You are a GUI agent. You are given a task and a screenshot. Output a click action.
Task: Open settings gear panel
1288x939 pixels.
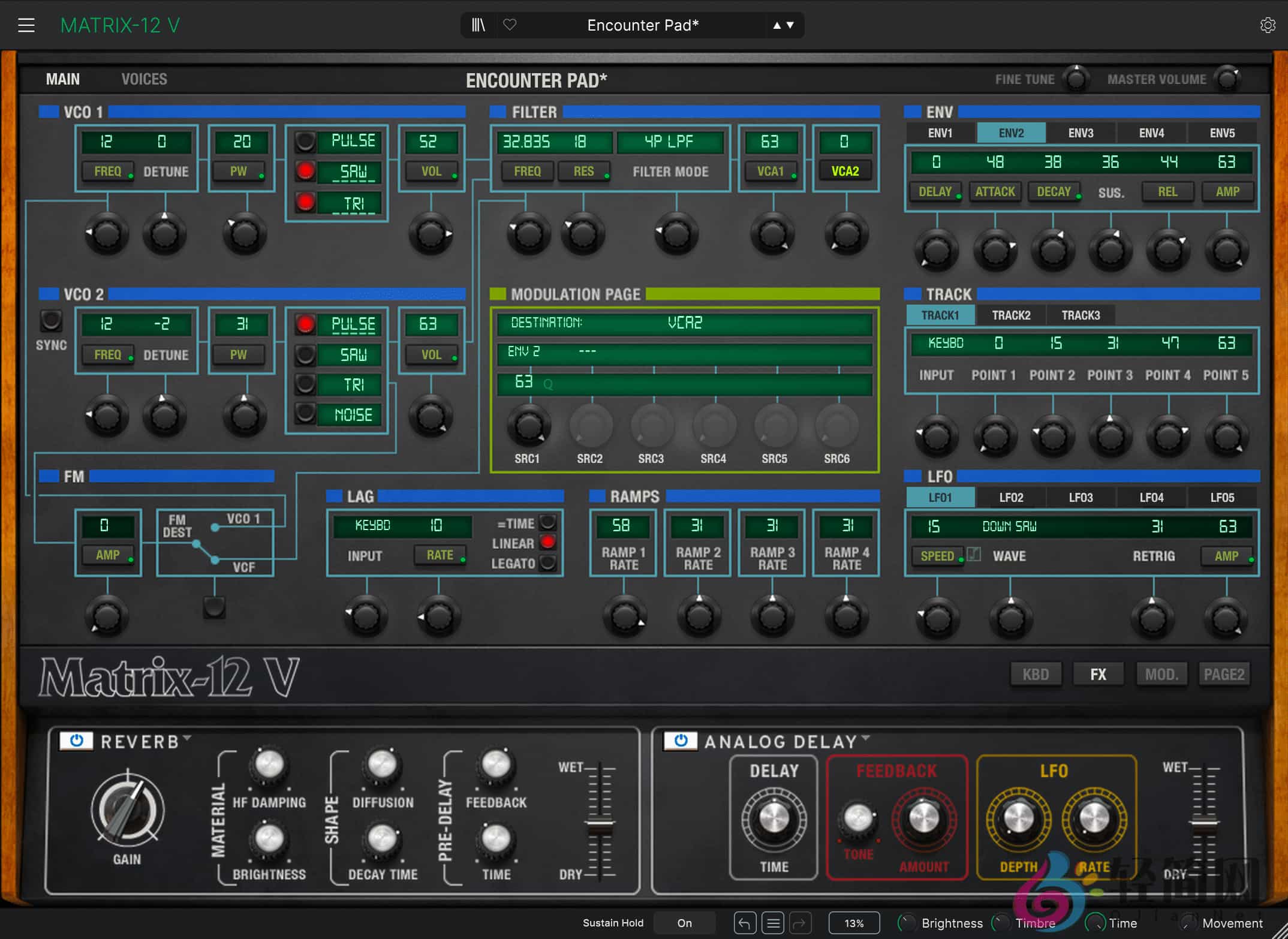pos(1267,25)
